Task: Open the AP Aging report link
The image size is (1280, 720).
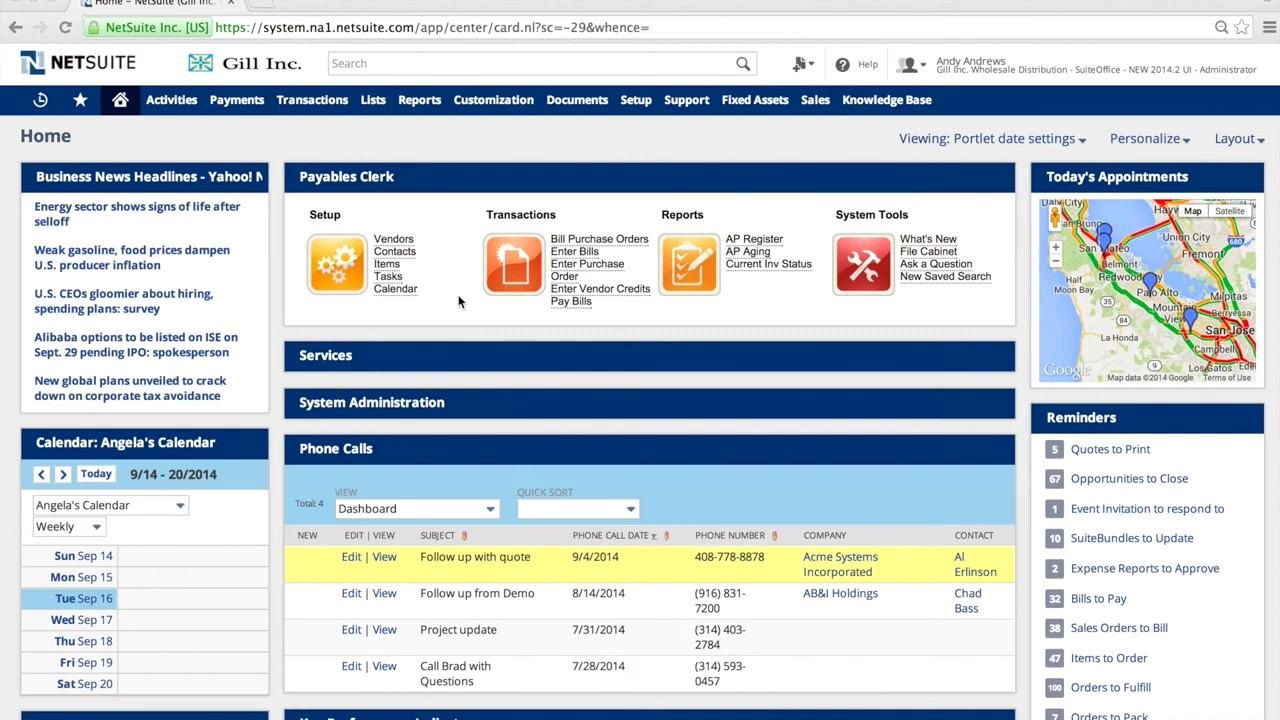Action: pos(748,252)
